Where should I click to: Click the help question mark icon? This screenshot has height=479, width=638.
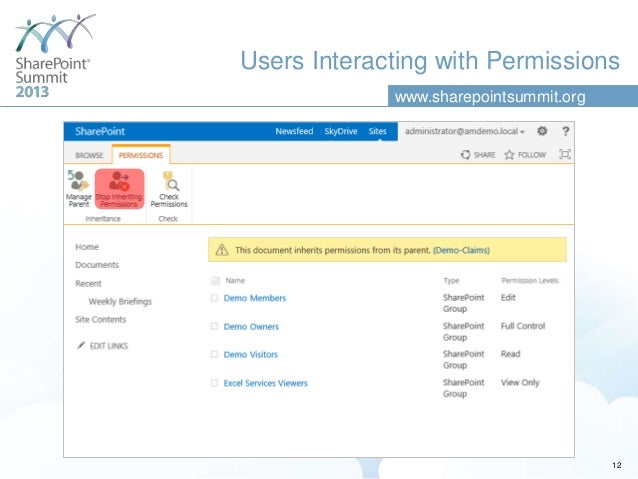coord(565,131)
